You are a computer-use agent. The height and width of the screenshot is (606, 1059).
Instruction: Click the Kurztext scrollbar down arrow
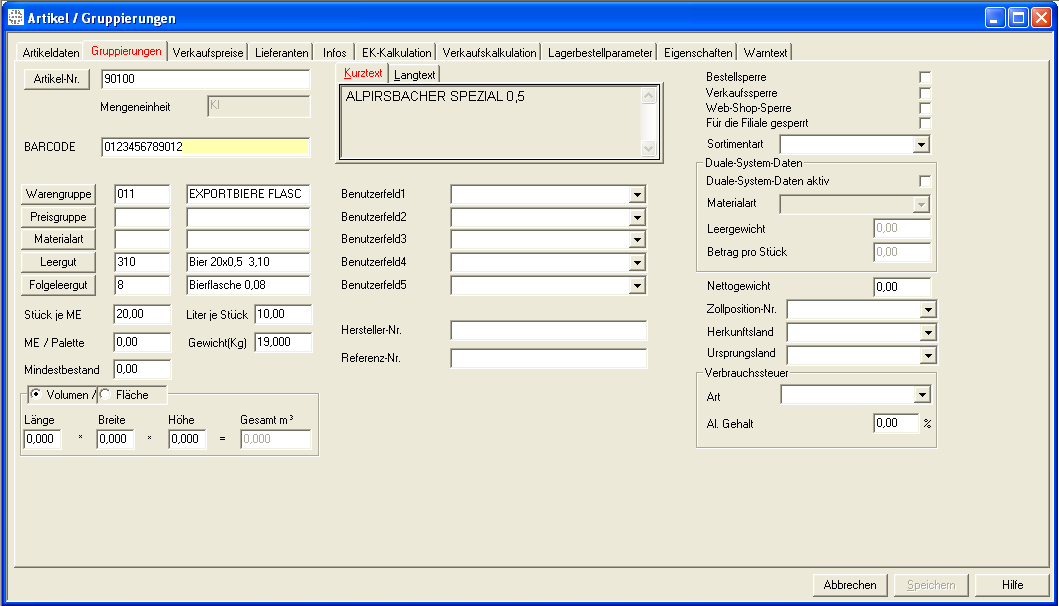(x=648, y=148)
